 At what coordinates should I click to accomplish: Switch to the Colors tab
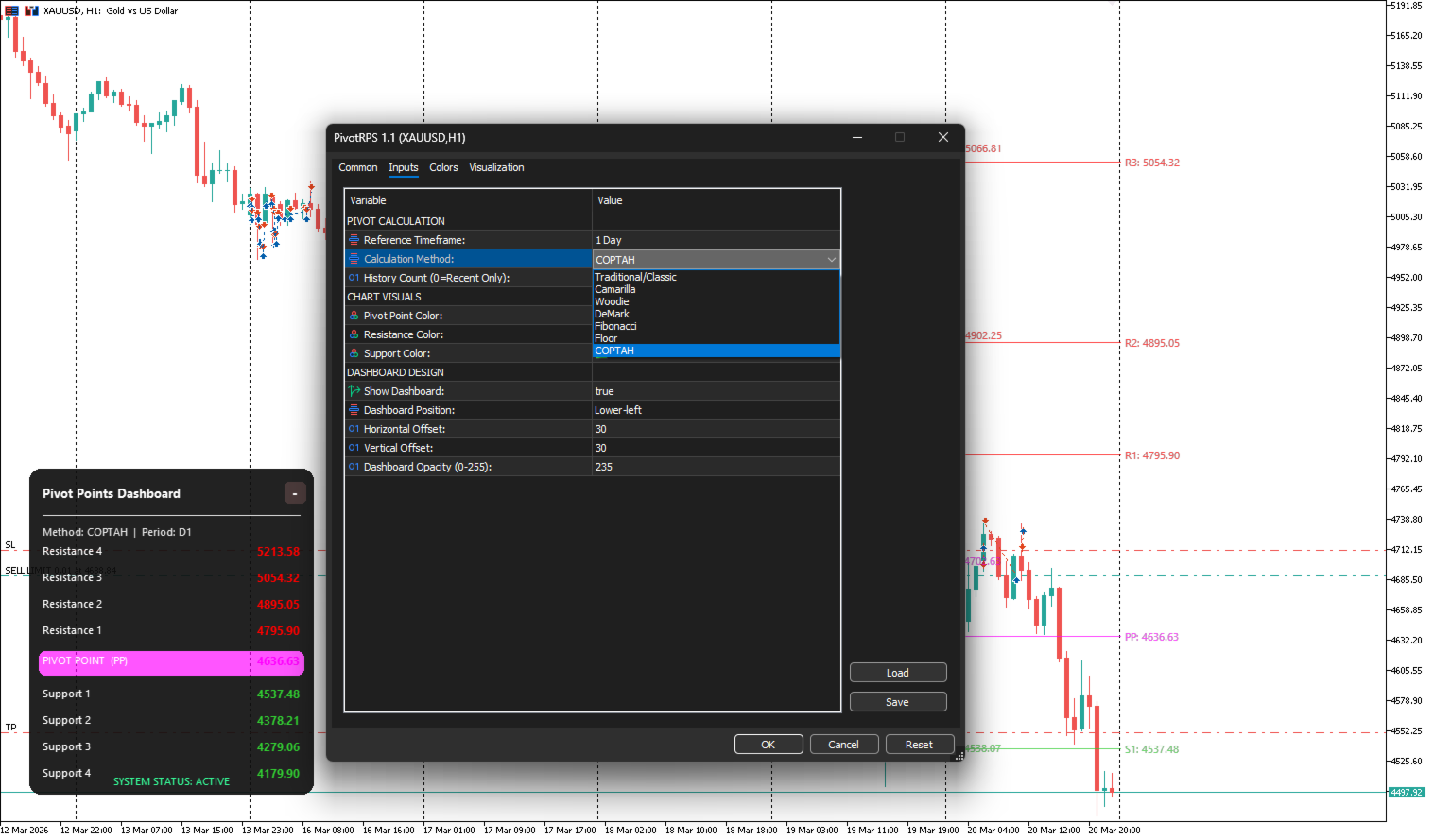443,167
